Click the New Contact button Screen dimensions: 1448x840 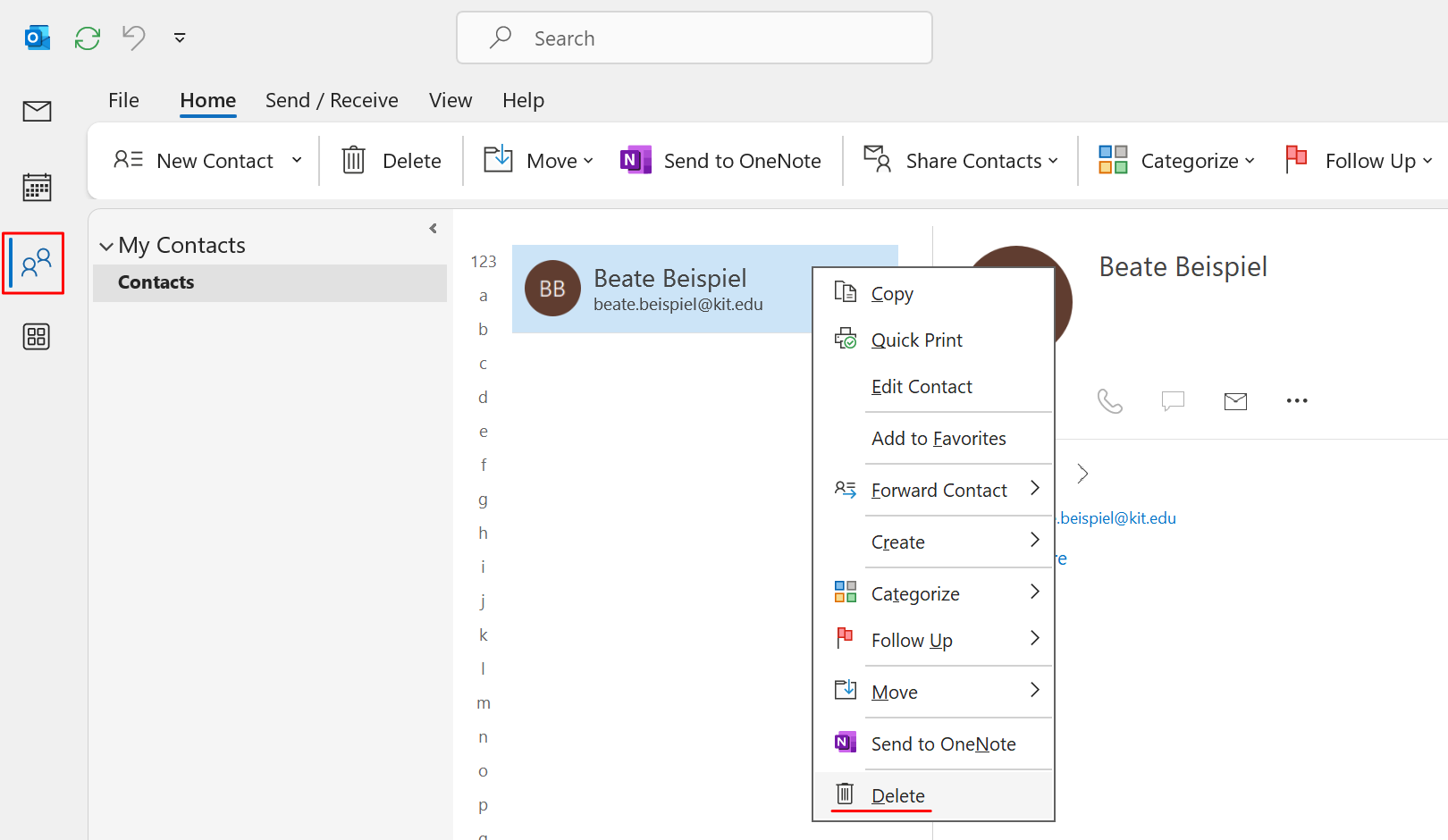coord(194,161)
